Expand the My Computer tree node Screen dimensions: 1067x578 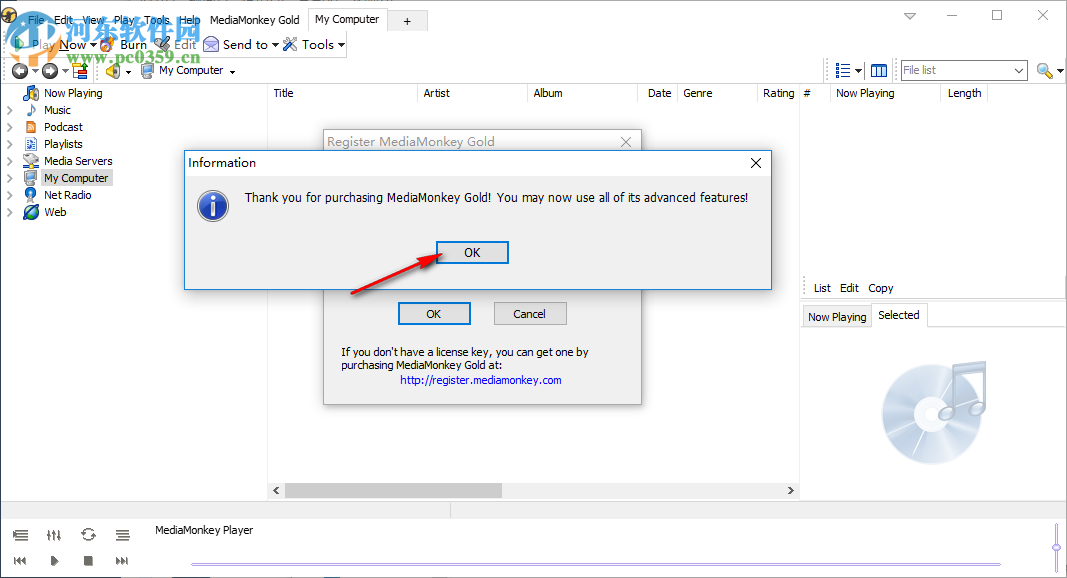(10, 178)
